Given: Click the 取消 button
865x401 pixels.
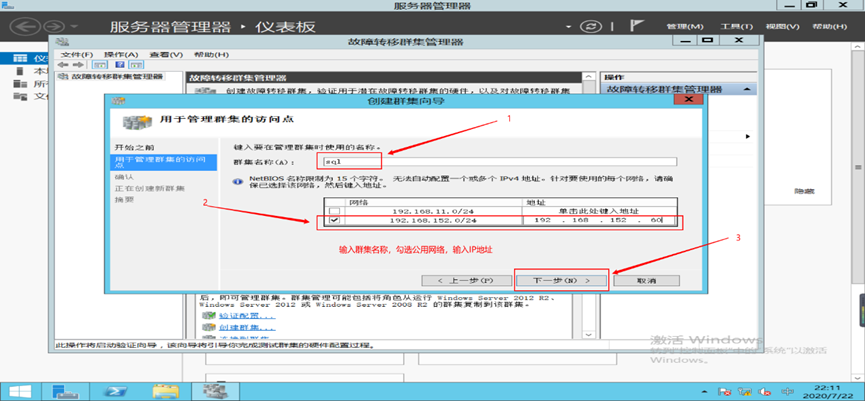Looking at the screenshot, I should tap(646, 280).
